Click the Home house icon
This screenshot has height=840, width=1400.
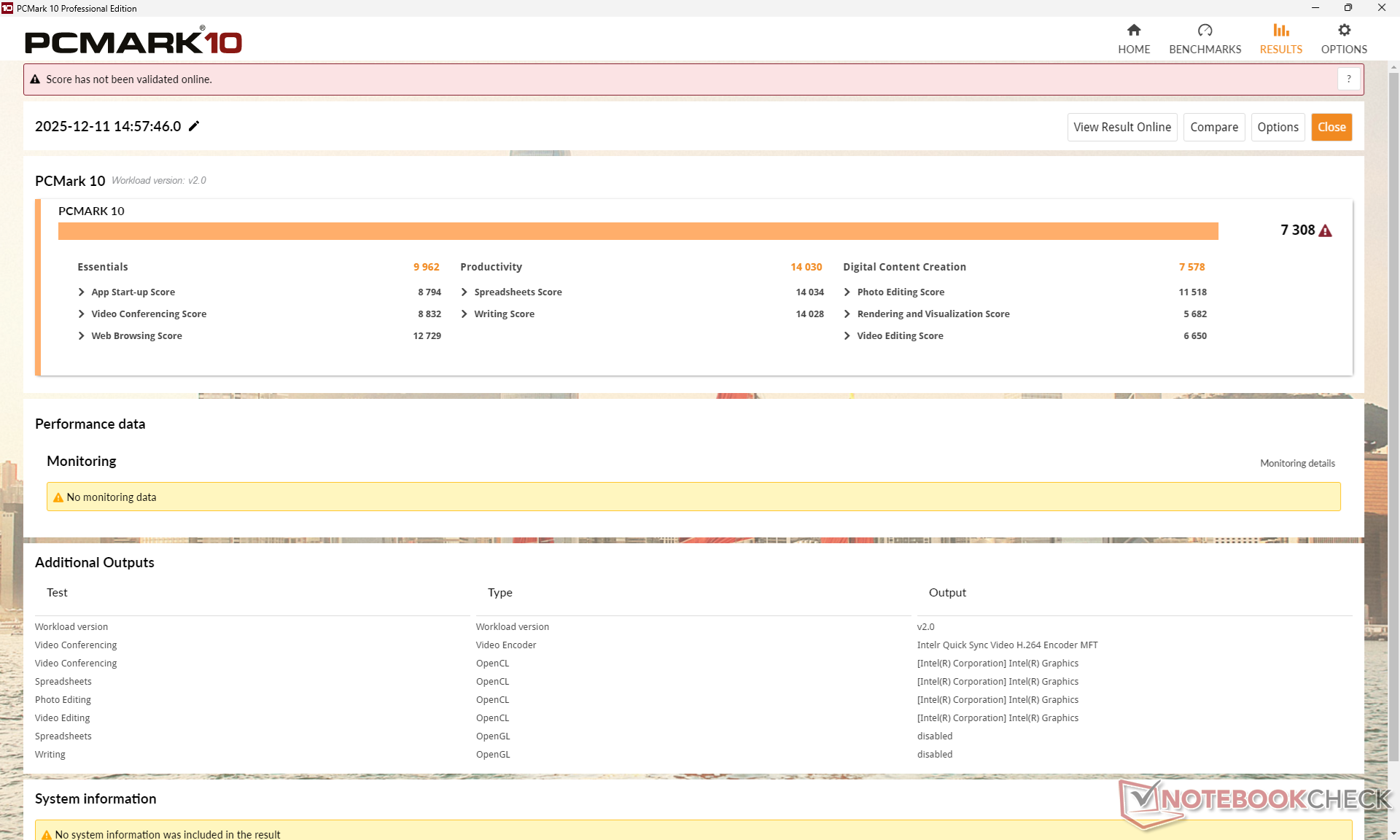tap(1133, 30)
